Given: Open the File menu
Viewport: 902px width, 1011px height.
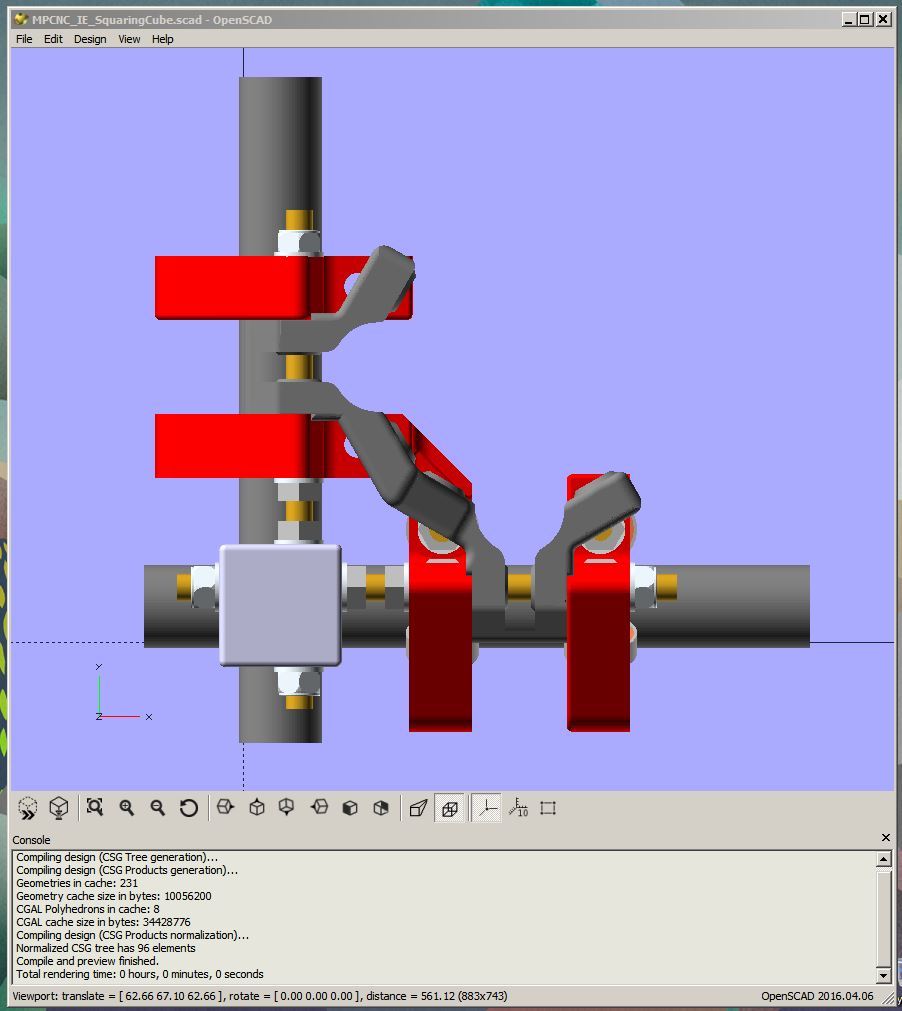Looking at the screenshot, I should coord(24,39).
